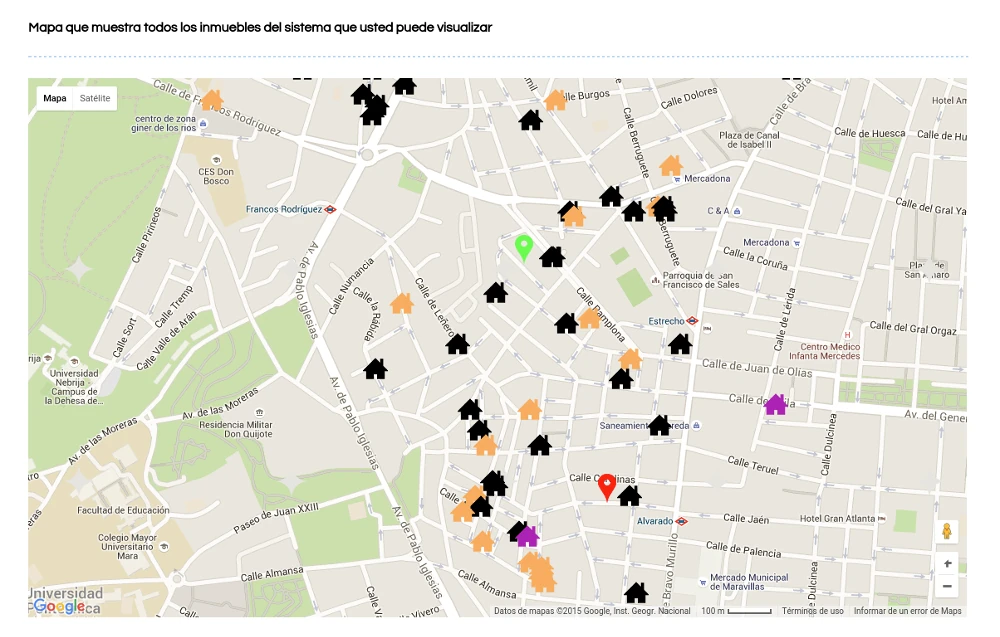This screenshot has height=637, width=1000.
Task: Zoom out with the minus button
Action: pyautogui.click(x=947, y=586)
